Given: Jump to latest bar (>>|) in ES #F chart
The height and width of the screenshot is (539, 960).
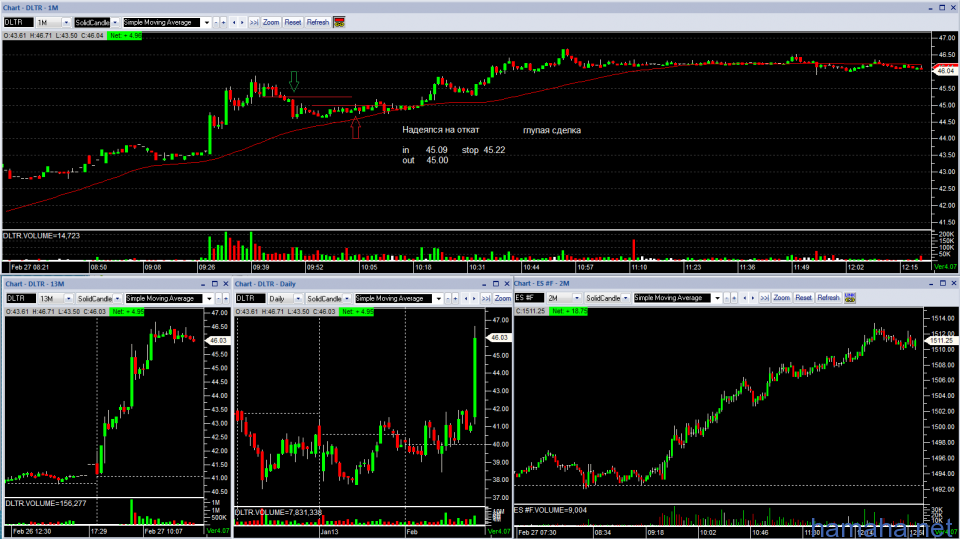Looking at the screenshot, I should coord(765,298).
